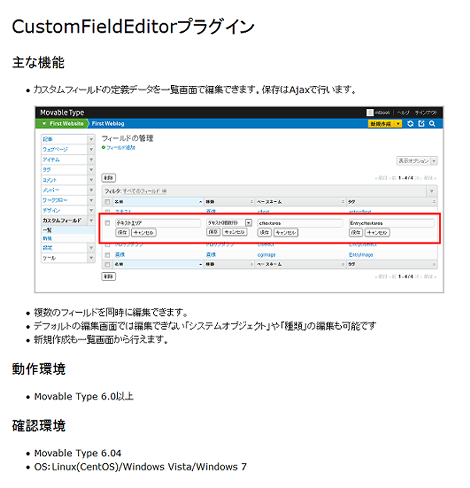Click the EntryImage tag link
This screenshot has height=488, width=470.
pos(361,255)
